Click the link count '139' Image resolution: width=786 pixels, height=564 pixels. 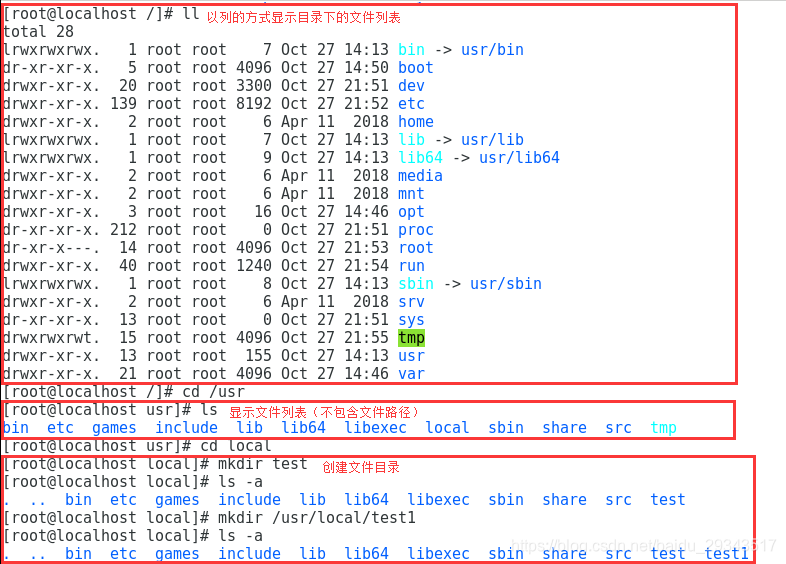[123, 104]
